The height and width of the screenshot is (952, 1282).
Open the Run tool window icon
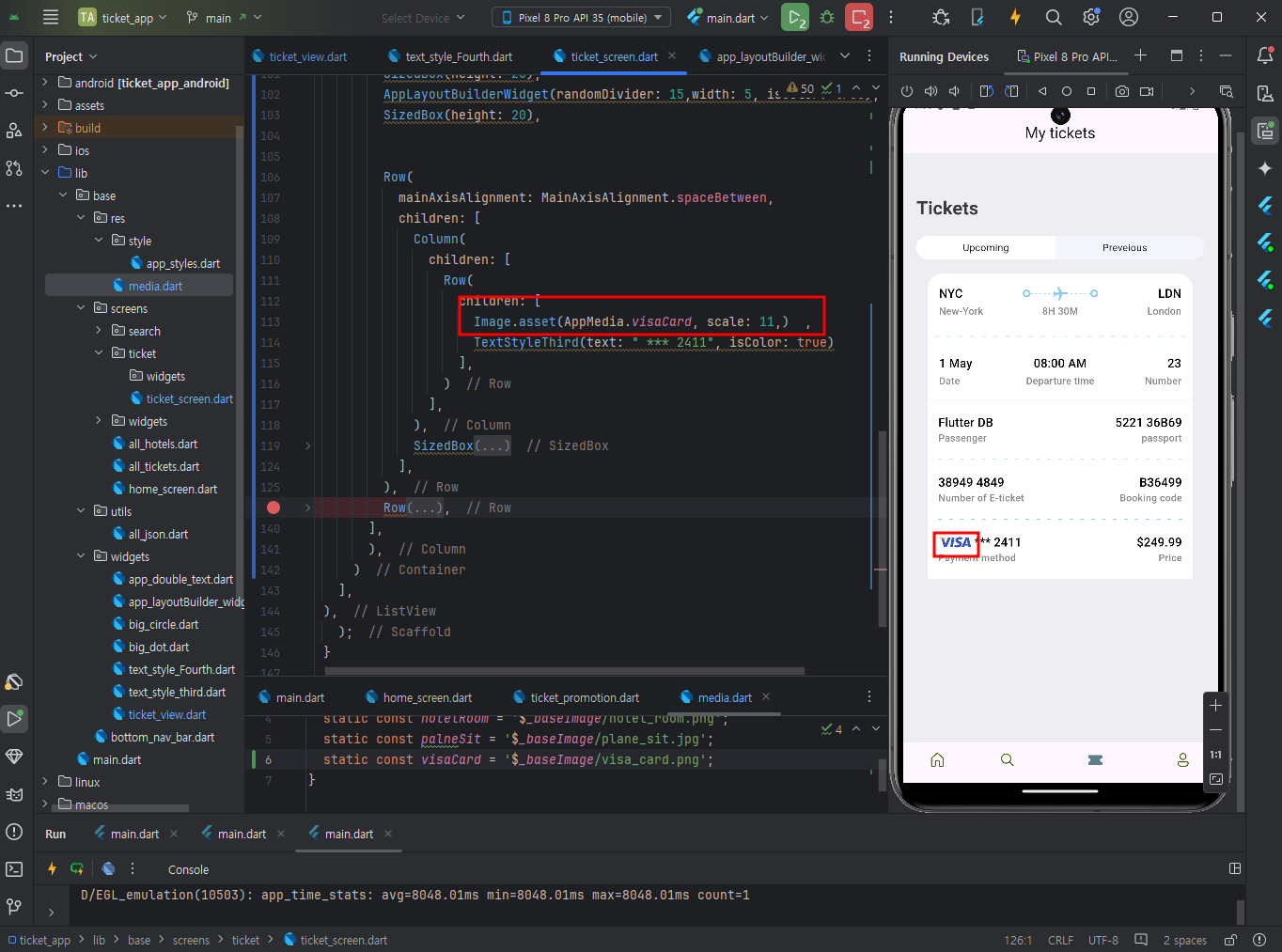(14, 719)
